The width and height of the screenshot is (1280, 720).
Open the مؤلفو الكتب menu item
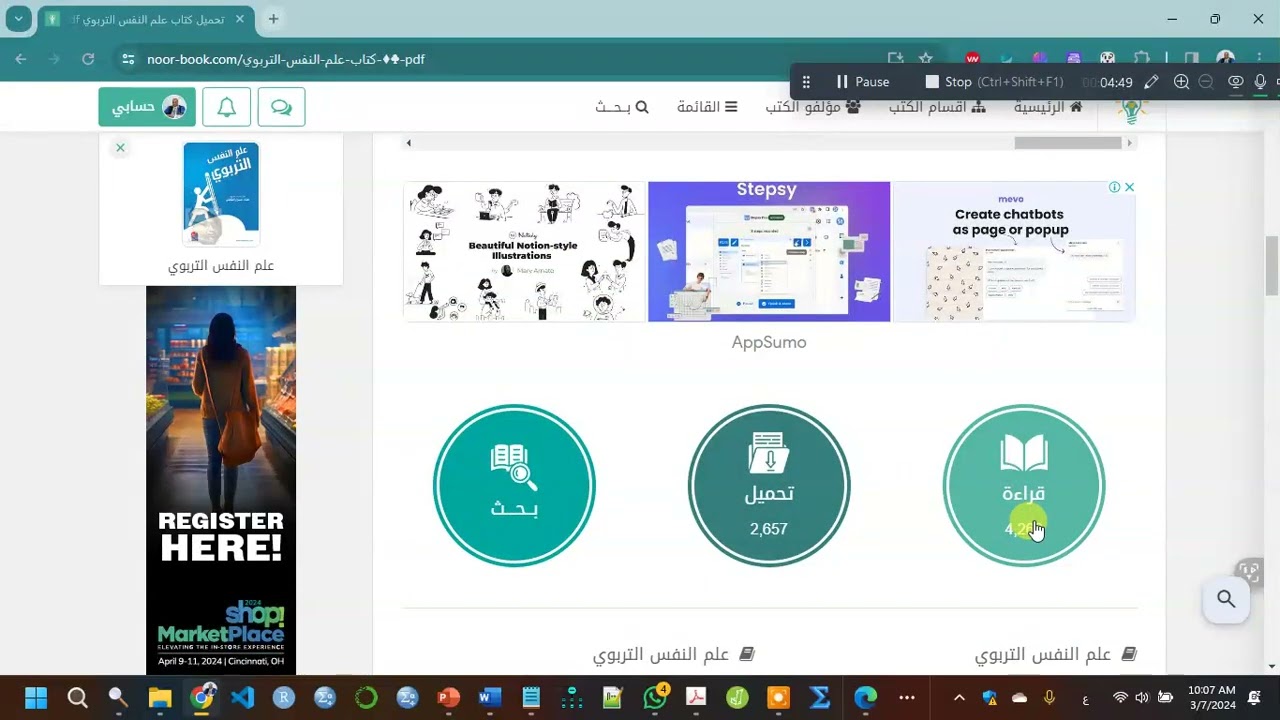pos(813,107)
